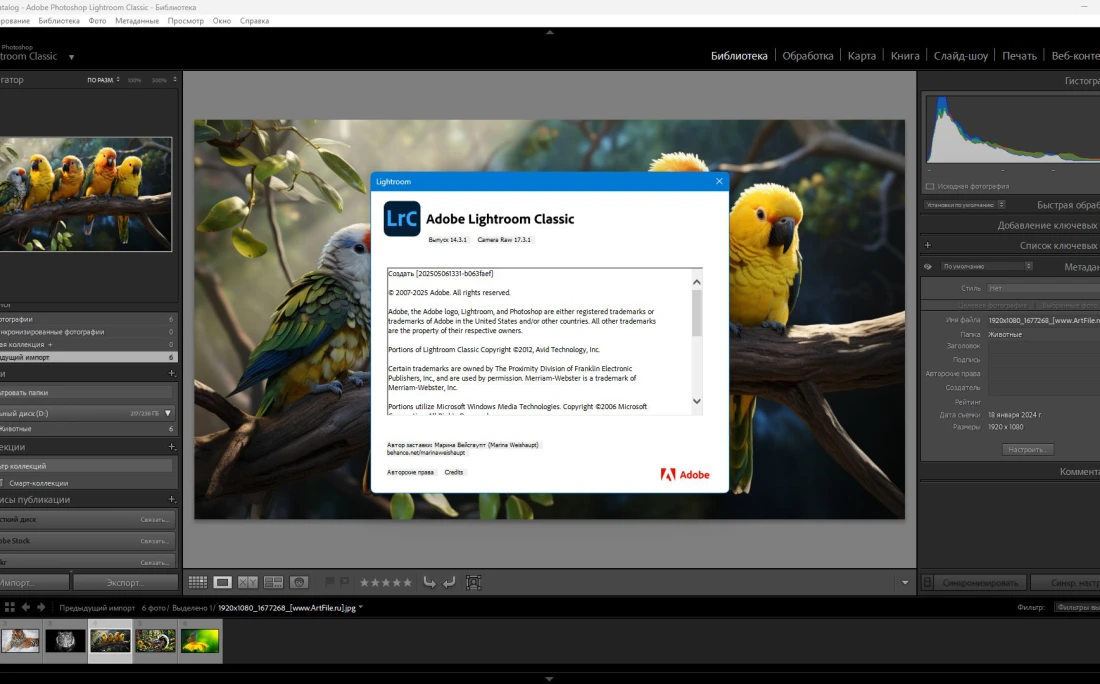Click the 'Credits' link in dialog
The image size is (1100, 684).
pyautogui.click(x=454, y=472)
